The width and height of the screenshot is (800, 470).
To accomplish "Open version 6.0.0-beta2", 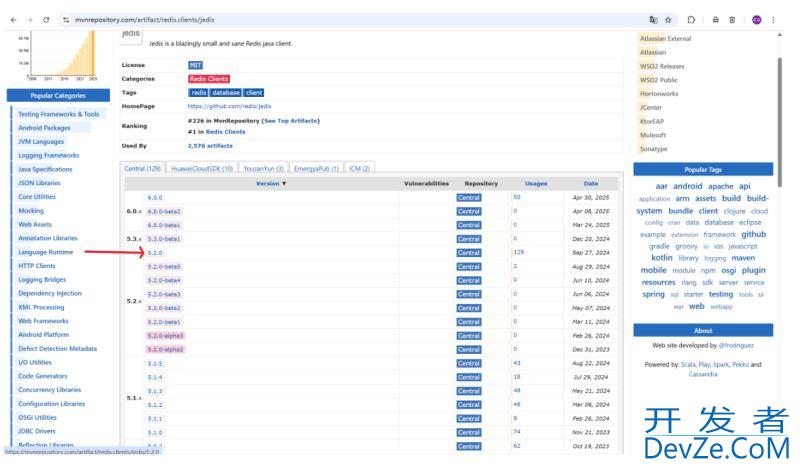I will point(164,211).
